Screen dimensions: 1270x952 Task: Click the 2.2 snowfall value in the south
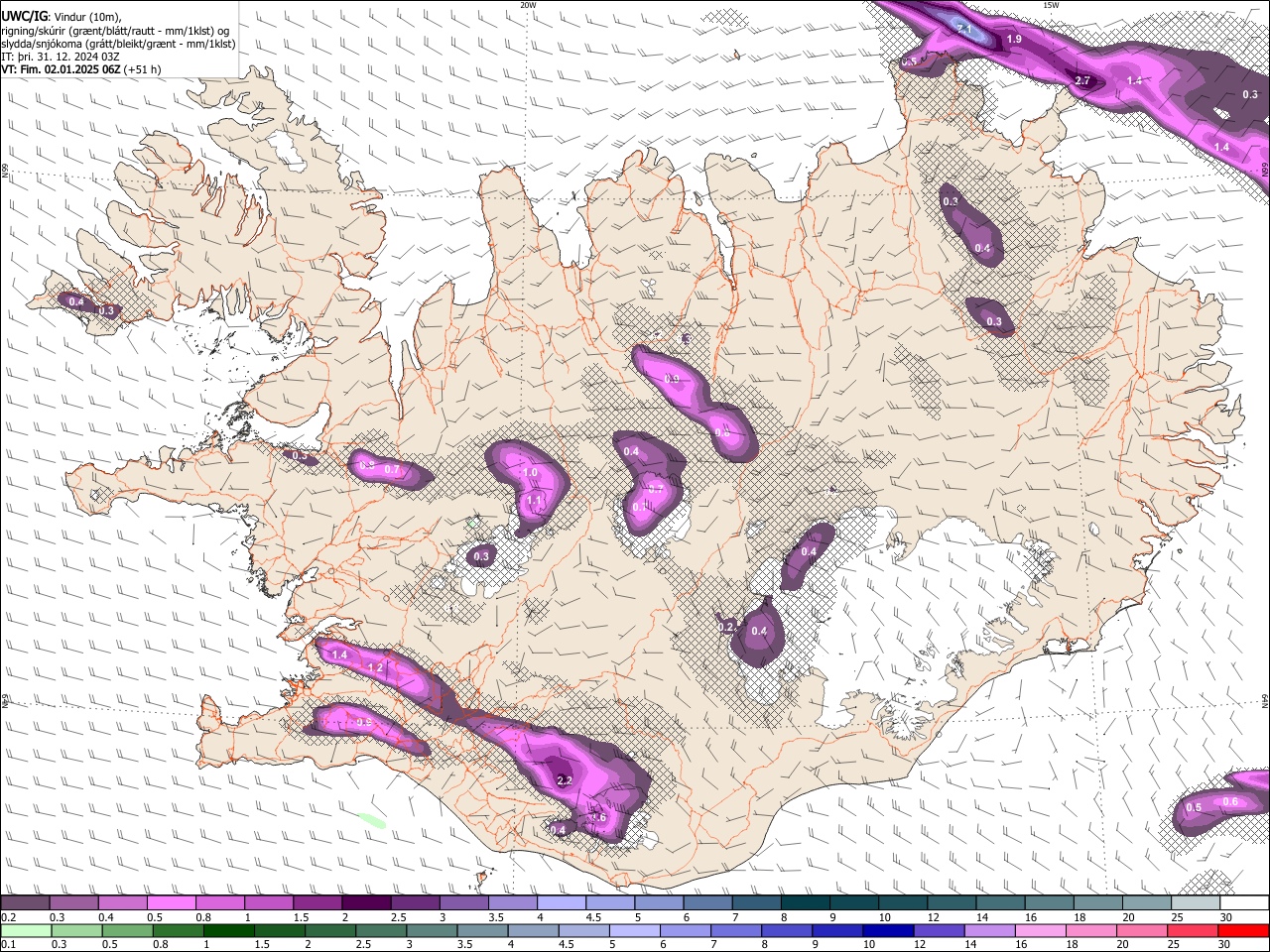pyautogui.click(x=565, y=781)
